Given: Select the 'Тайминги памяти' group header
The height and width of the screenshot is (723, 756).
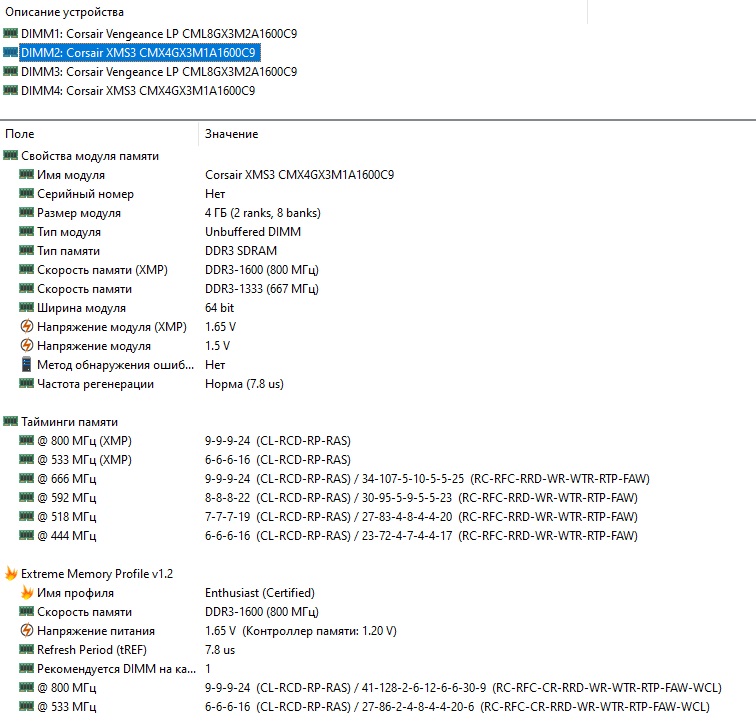Looking at the screenshot, I should (x=69, y=422).
